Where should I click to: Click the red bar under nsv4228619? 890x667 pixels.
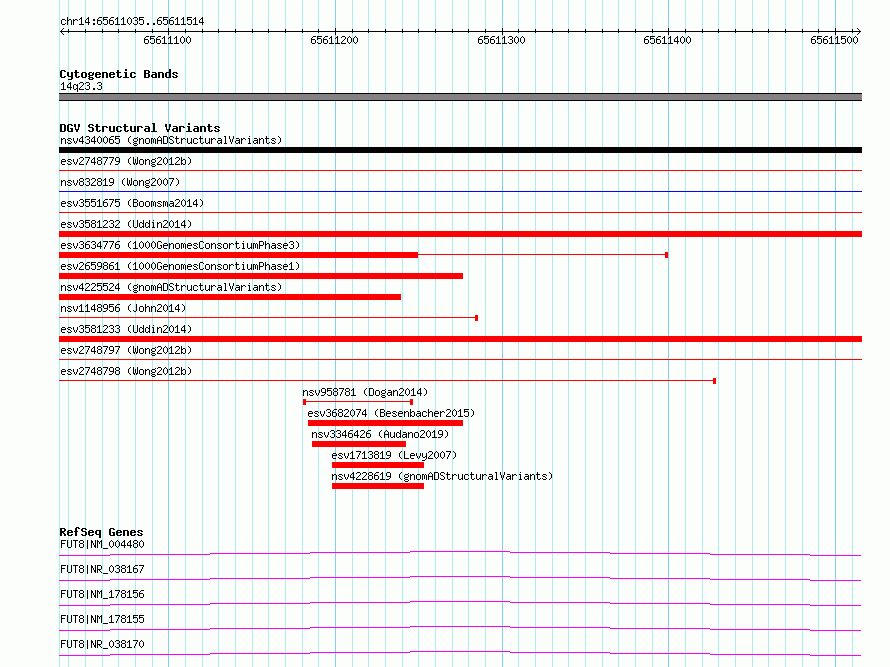[x=378, y=486]
